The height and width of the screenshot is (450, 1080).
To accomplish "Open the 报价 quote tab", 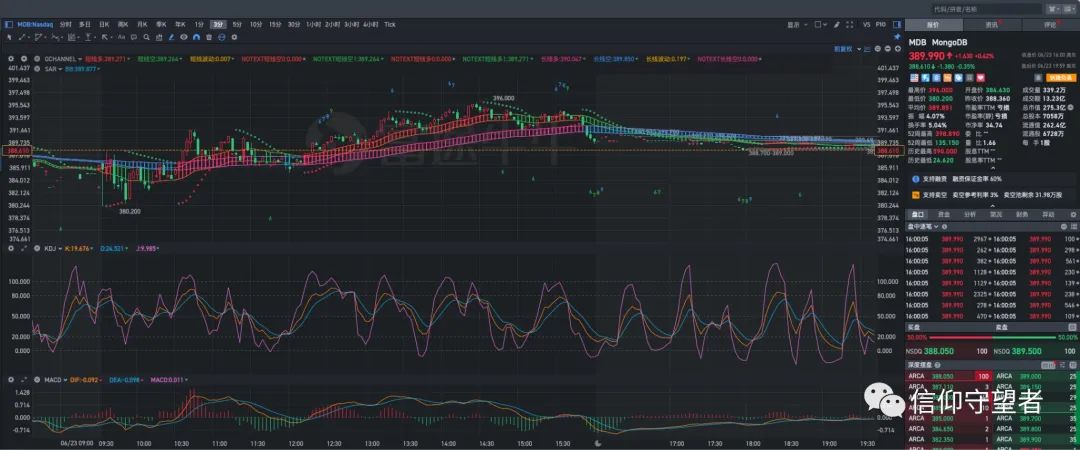I will 934,25.
